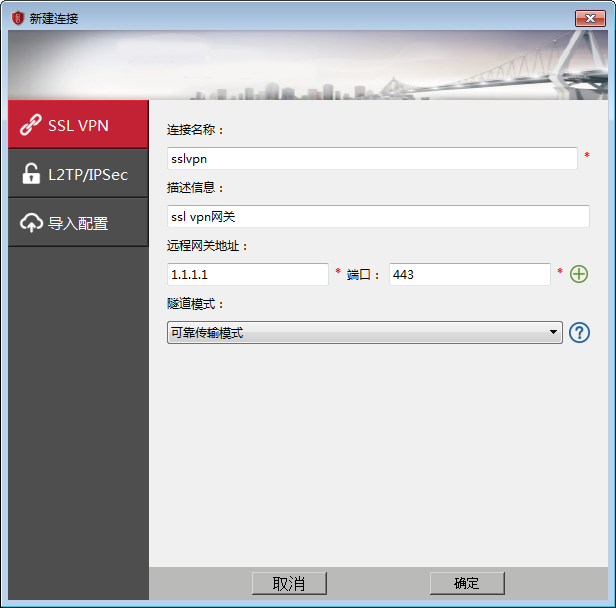This screenshot has height=608, width=616.
Task: Click the 端口 label text
Action: (x=363, y=275)
